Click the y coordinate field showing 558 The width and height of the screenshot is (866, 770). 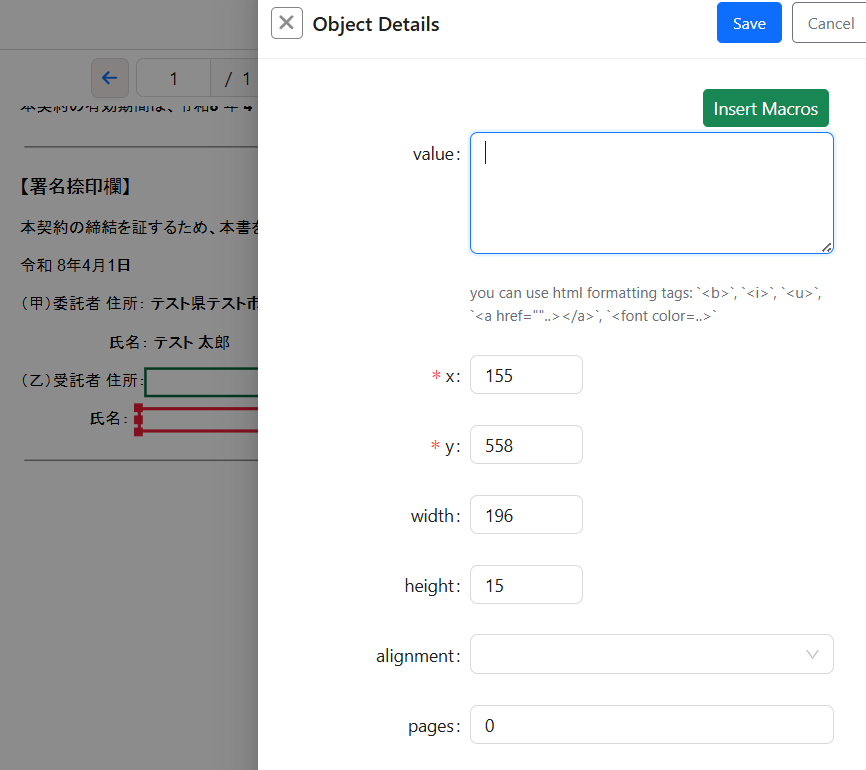526,445
